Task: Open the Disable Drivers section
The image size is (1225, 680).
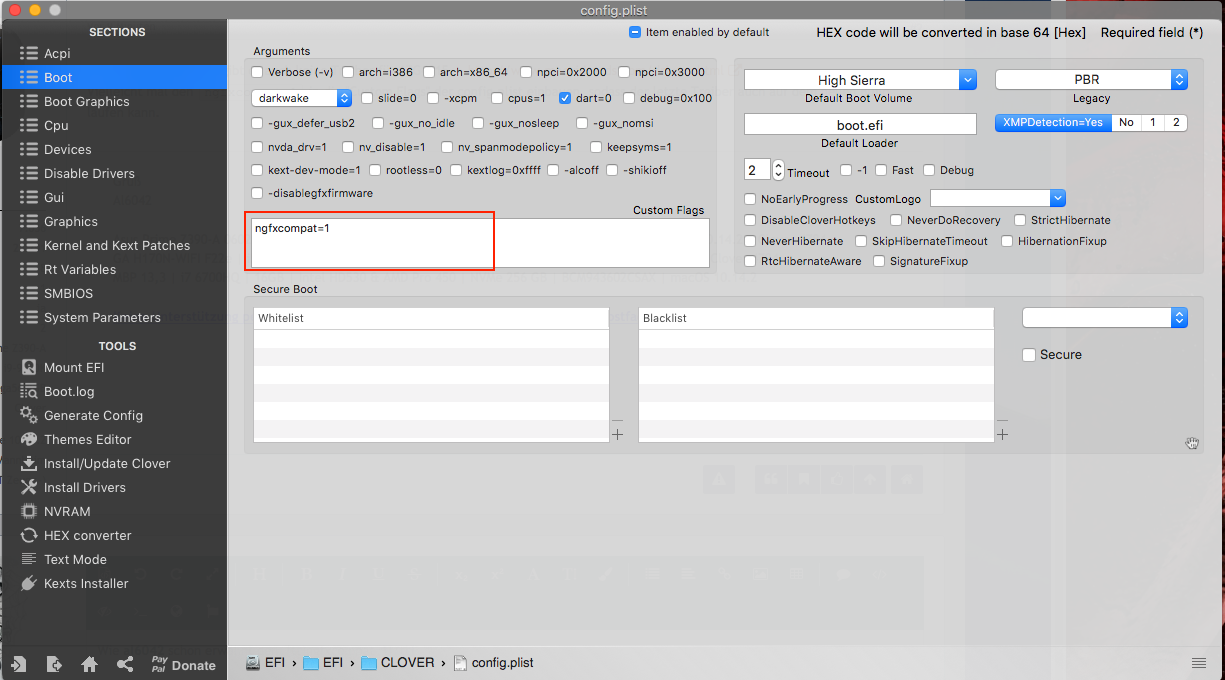Action: coord(89,173)
